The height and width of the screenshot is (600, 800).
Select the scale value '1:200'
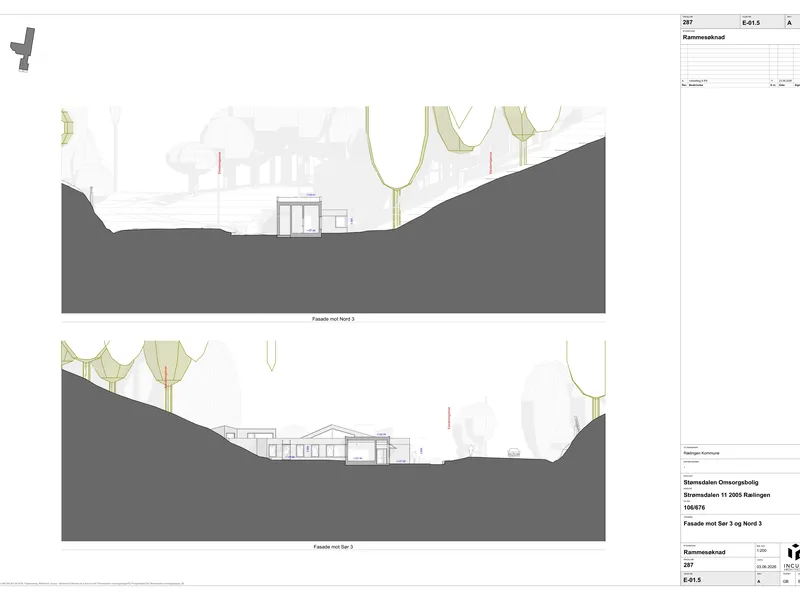tap(762, 551)
